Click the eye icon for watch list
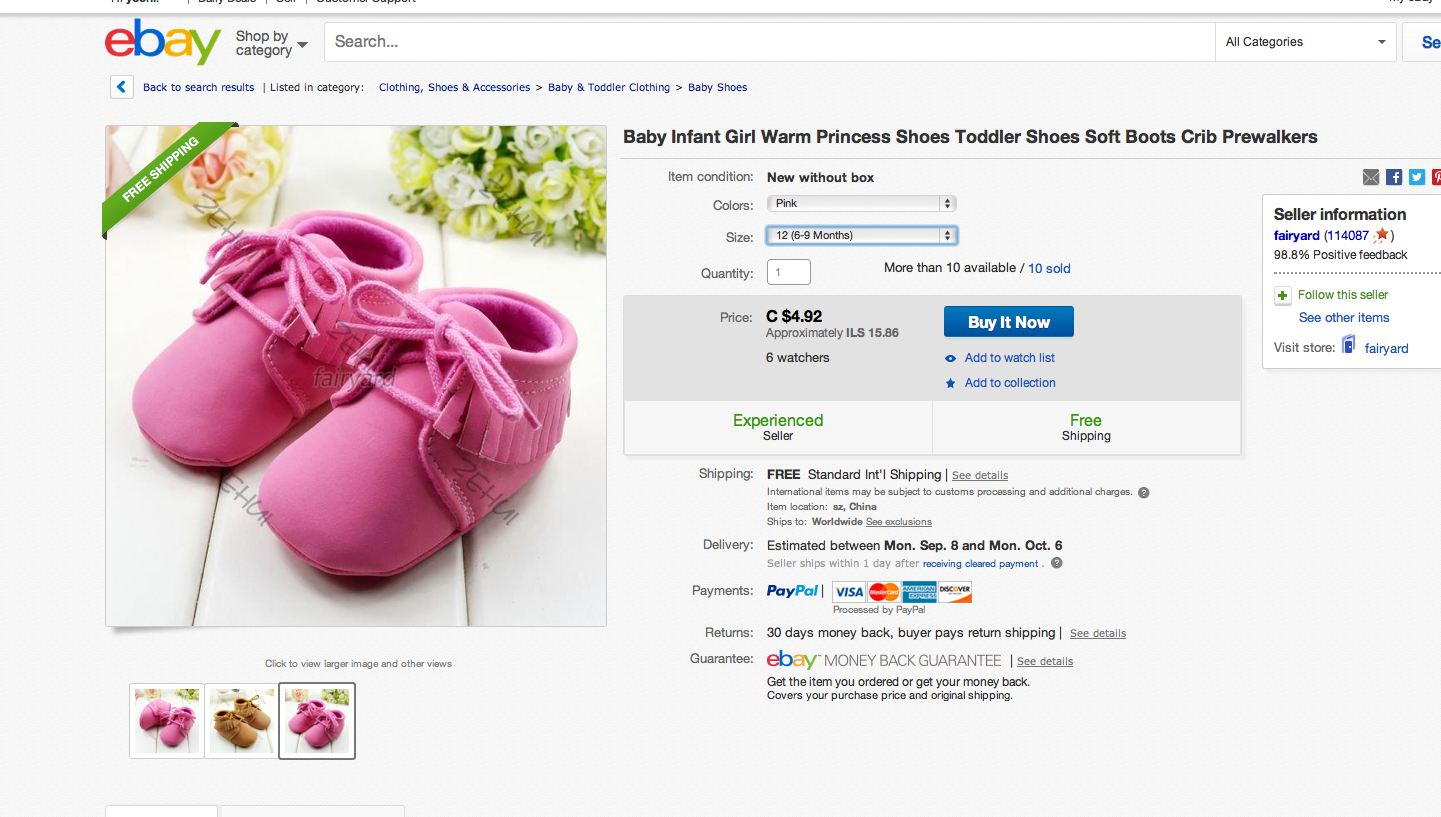1441x817 pixels. pyautogui.click(x=951, y=358)
